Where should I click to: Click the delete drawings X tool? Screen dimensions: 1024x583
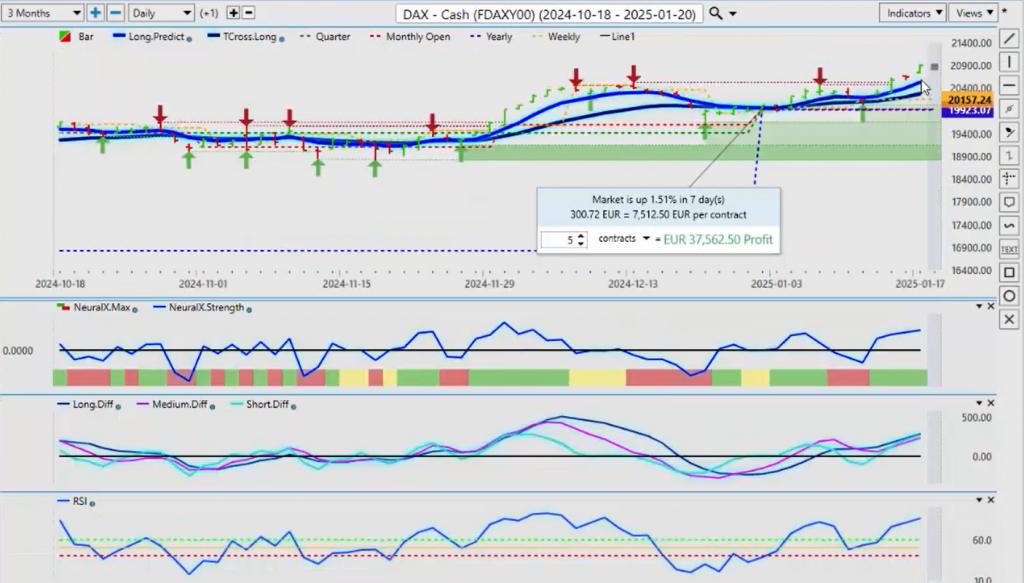point(1009,319)
